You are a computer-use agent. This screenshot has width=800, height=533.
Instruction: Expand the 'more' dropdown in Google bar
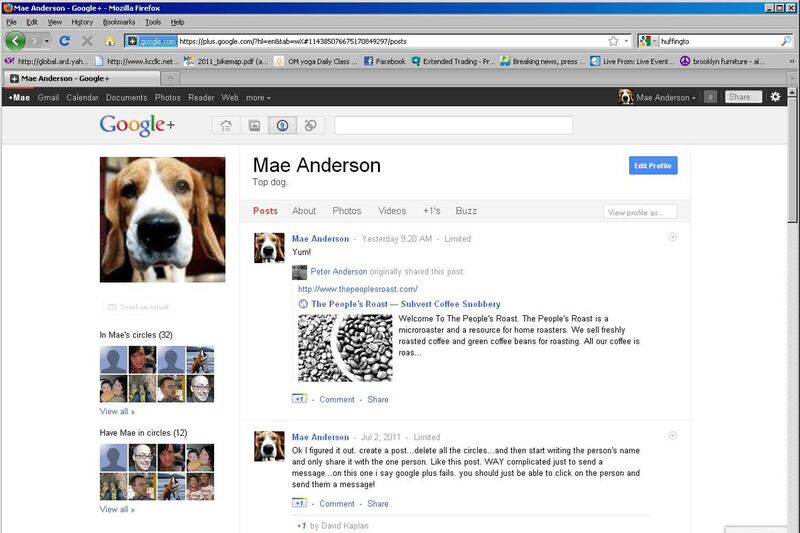coord(258,98)
